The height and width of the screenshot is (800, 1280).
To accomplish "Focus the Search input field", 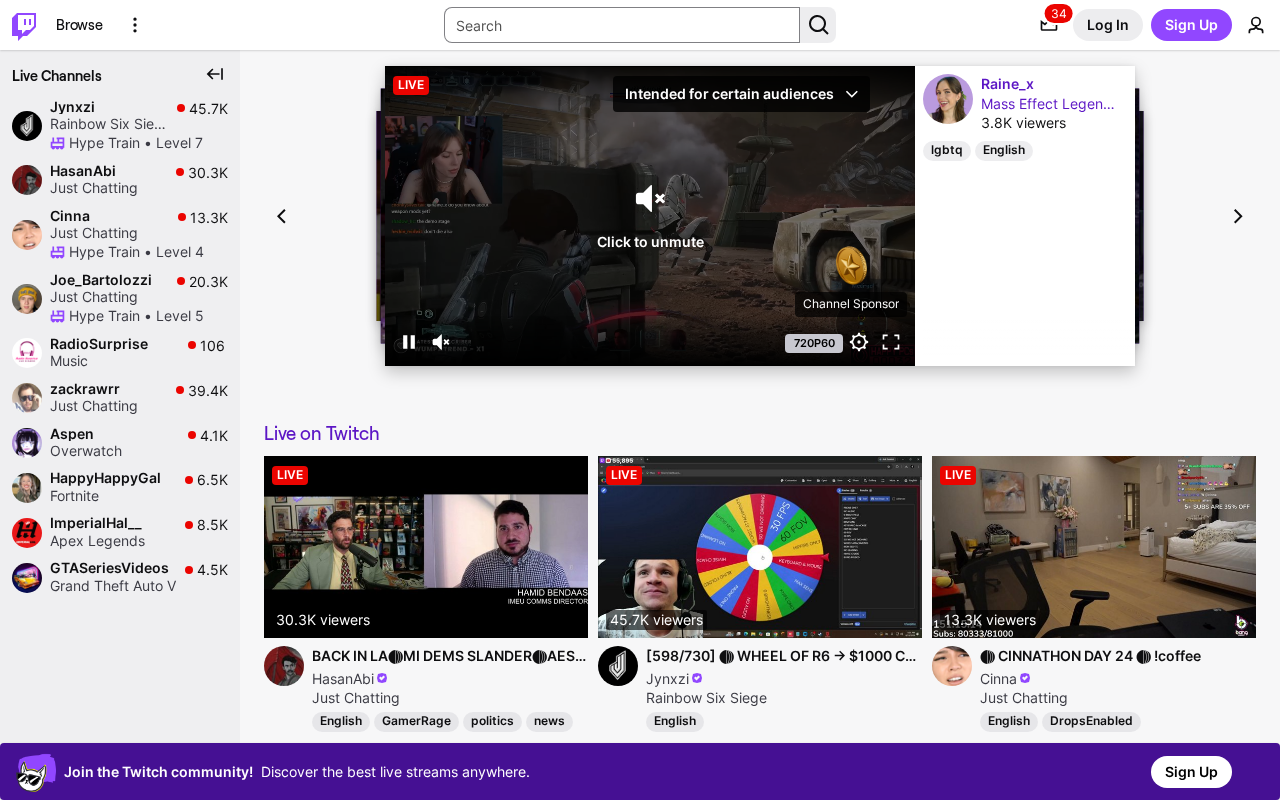I will [x=622, y=25].
